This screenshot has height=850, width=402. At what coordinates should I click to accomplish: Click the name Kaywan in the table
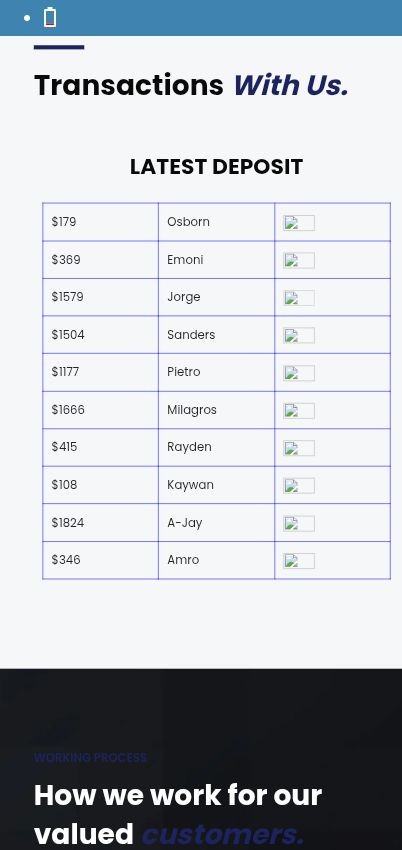190,485
